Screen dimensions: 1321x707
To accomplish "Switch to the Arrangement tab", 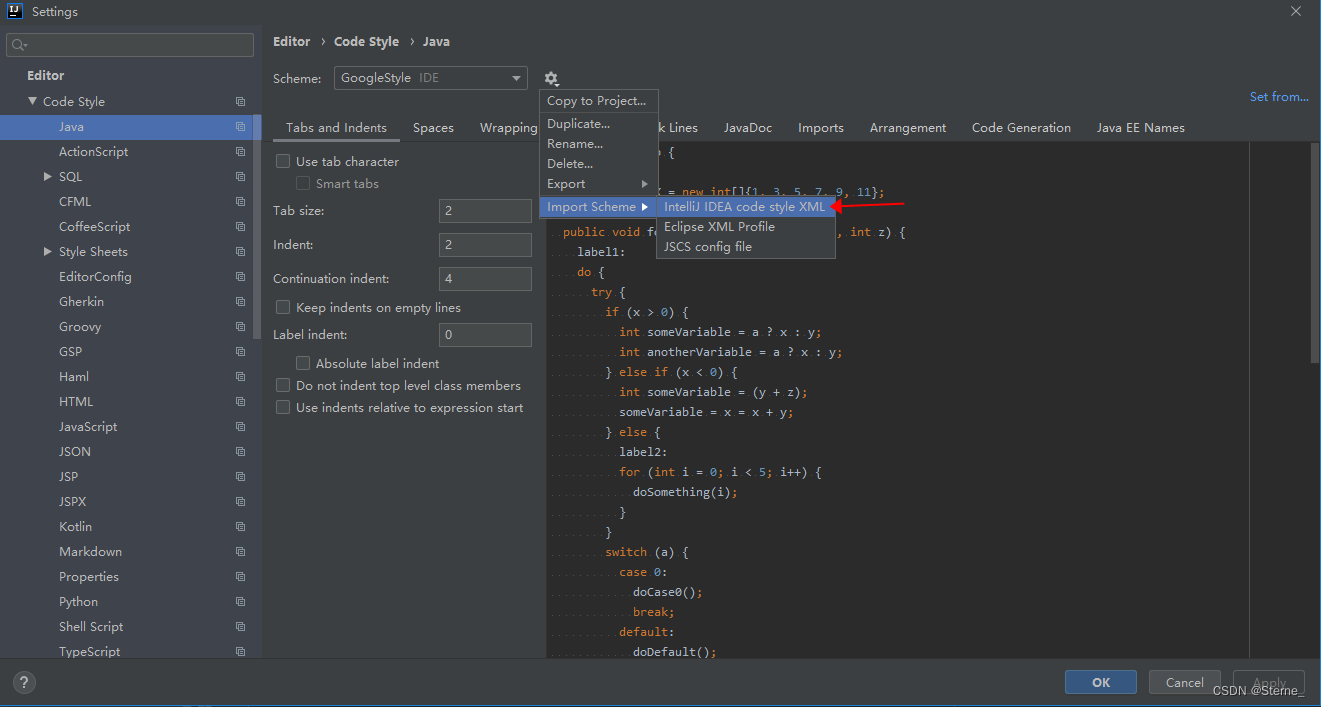I will (x=908, y=128).
